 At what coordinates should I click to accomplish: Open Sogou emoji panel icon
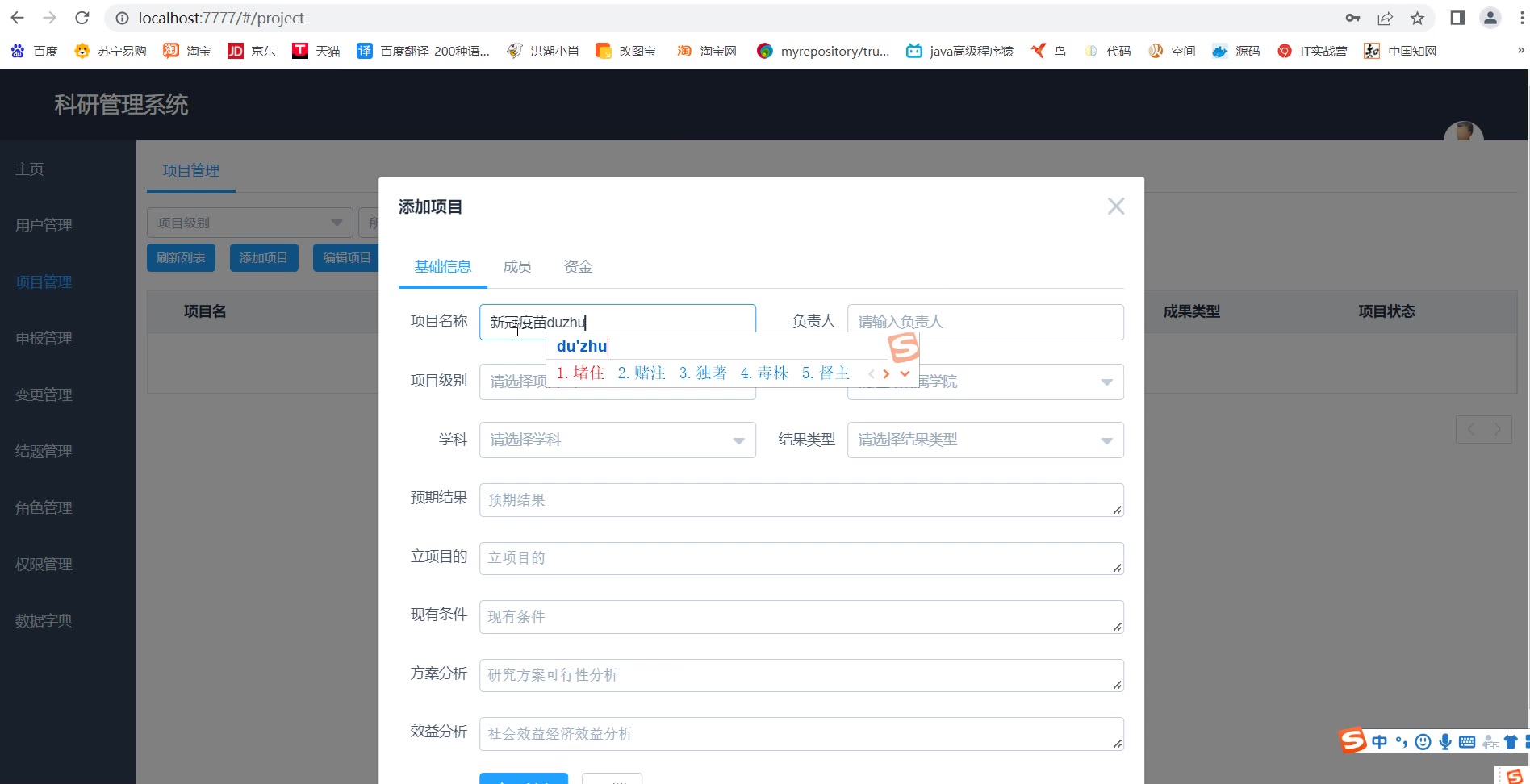tap(1423, 741)
